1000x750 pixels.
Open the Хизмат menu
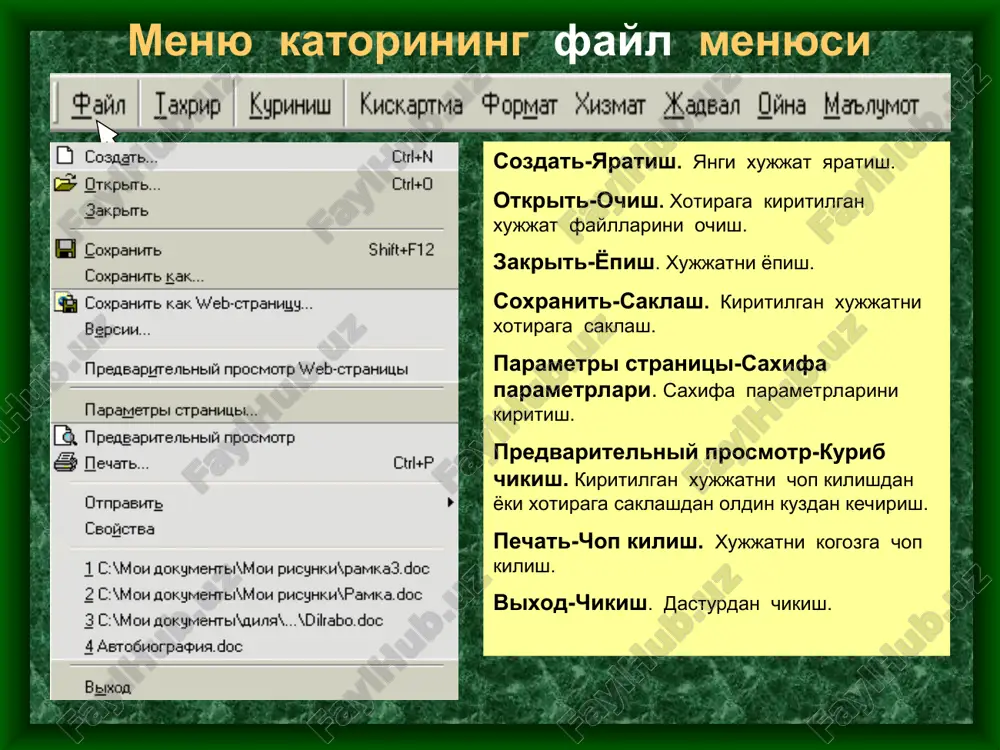click(610, 105)
